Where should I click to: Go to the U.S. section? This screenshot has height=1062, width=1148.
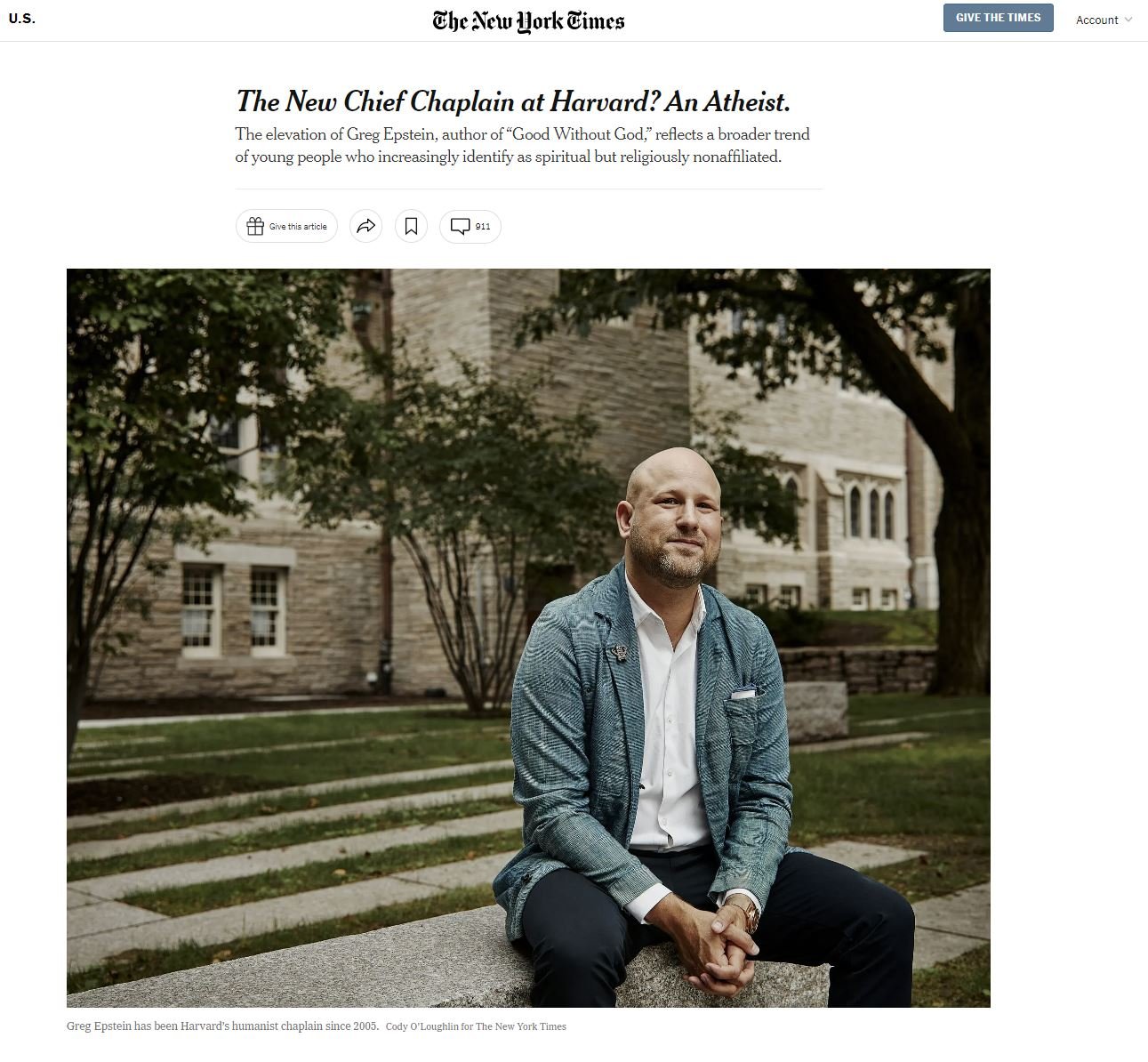[x=22, y=19]
